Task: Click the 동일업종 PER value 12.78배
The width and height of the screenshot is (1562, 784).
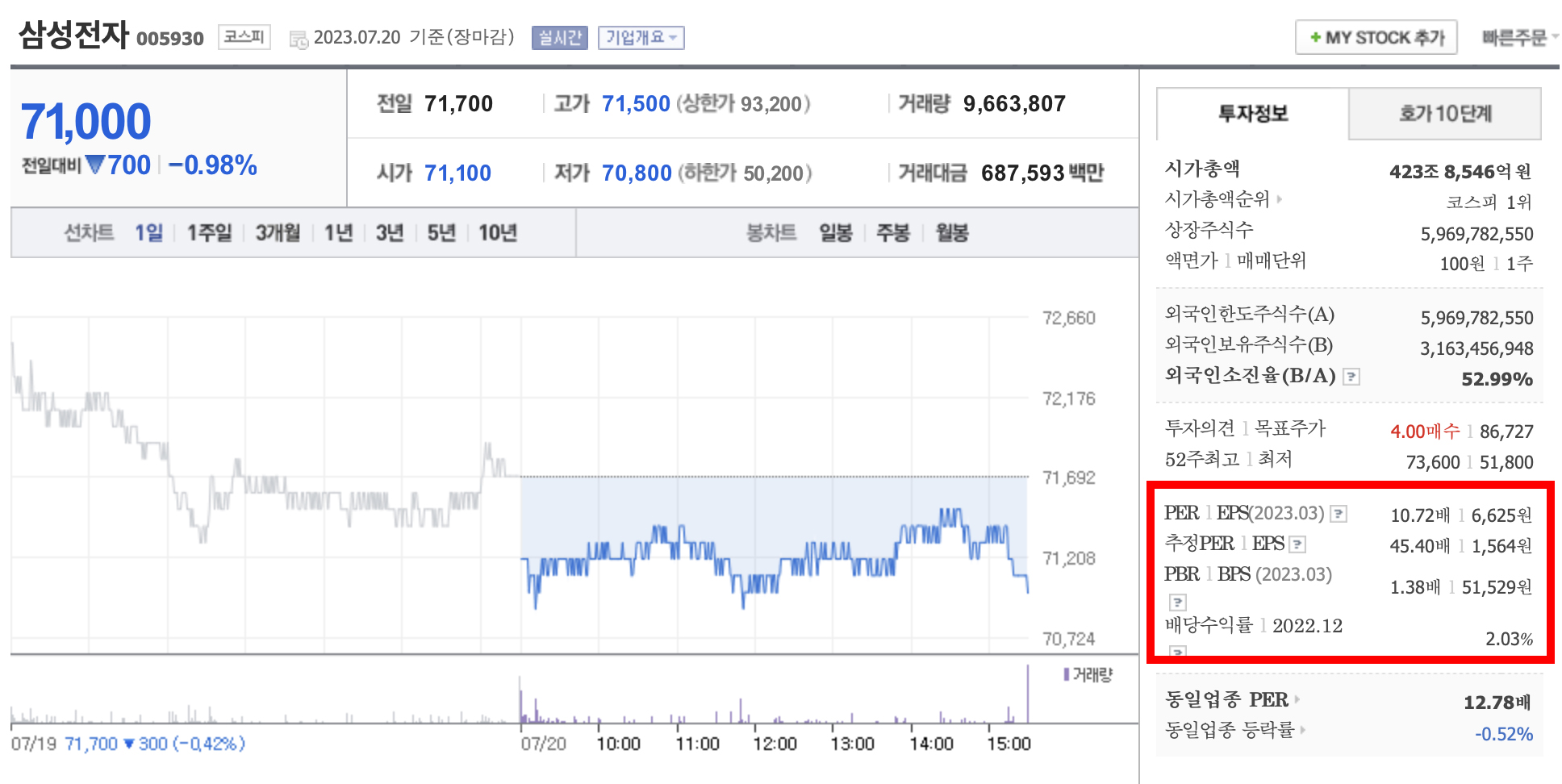Action: click(1497, 703)
